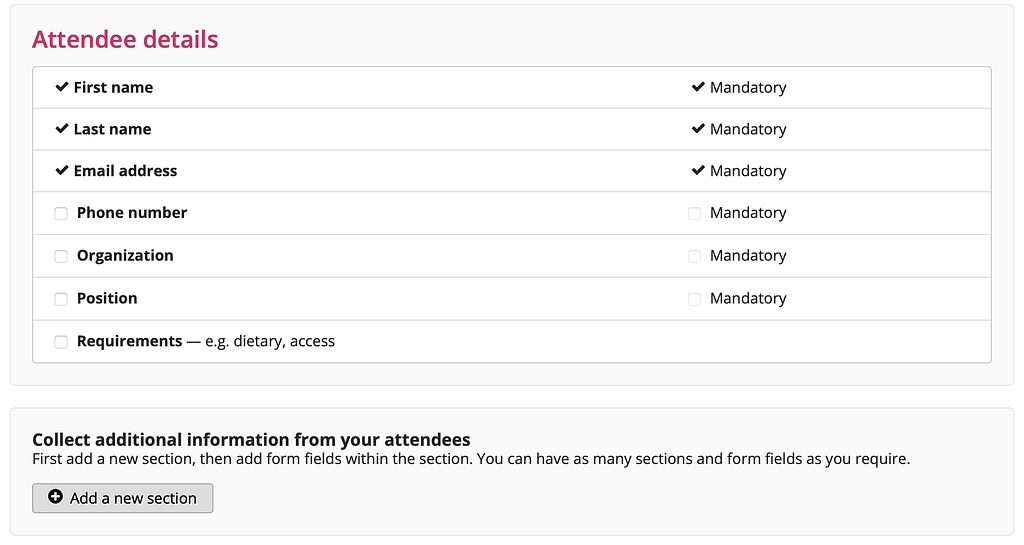Image resolution: width=1024 pixels, height=545 pixels.
Task: Click the Phone number label
Action: (x=132, y=213)
